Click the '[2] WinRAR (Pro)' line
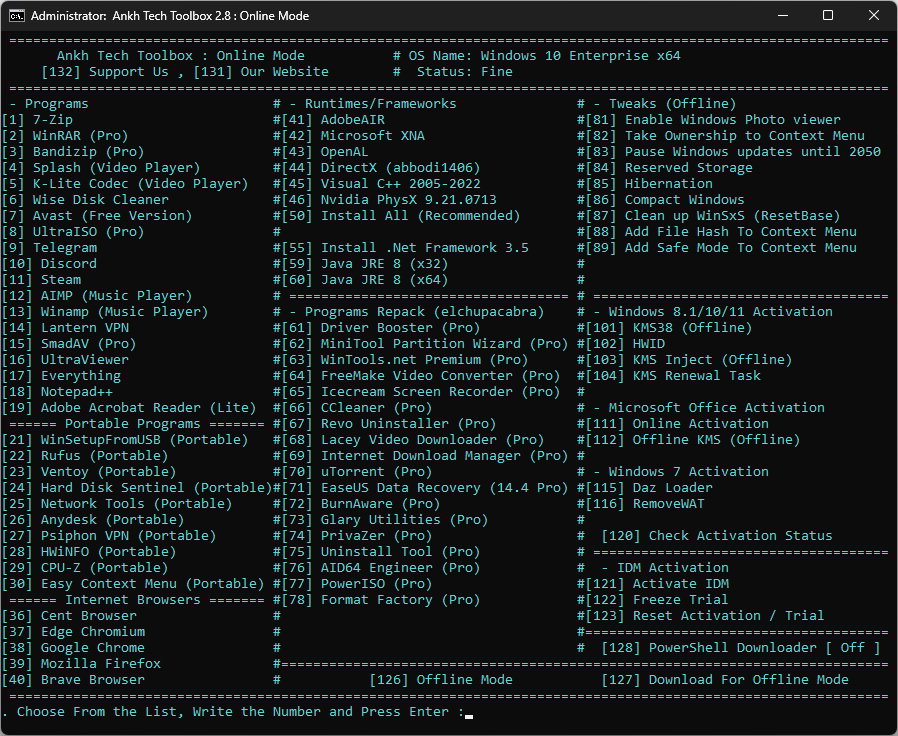898x736 pixels. [65, 136]
